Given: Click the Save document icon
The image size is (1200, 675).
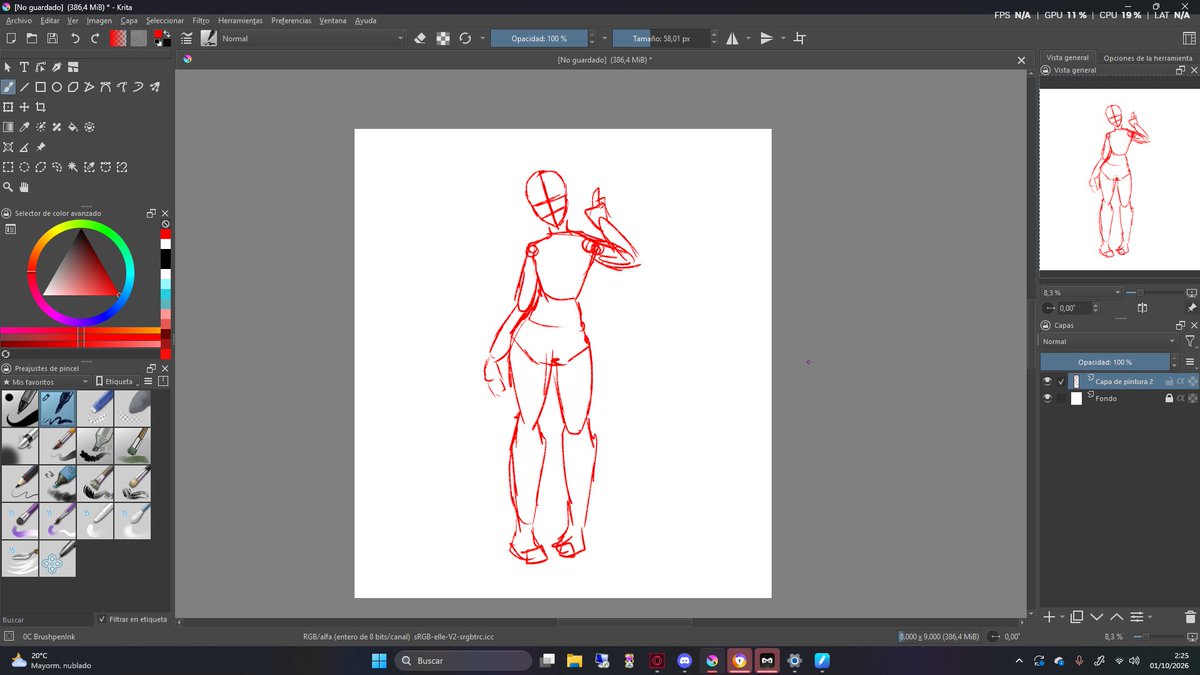Looking at the screenshot, I should 52,38.
